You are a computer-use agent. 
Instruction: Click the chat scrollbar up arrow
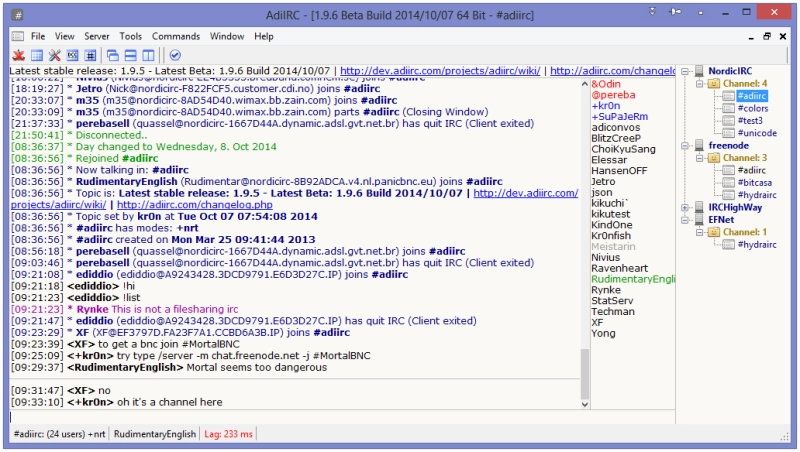pos(585,84)
